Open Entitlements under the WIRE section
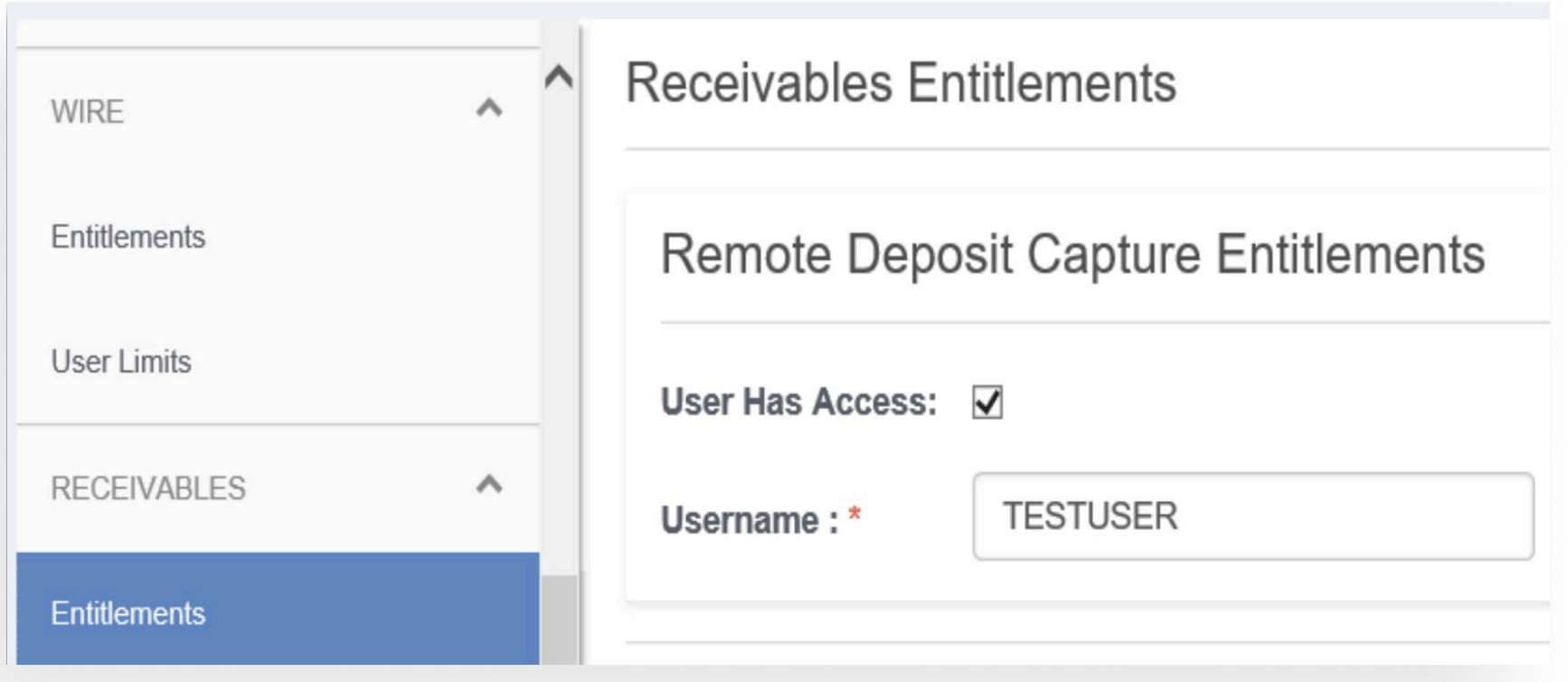 pos(128,237)
